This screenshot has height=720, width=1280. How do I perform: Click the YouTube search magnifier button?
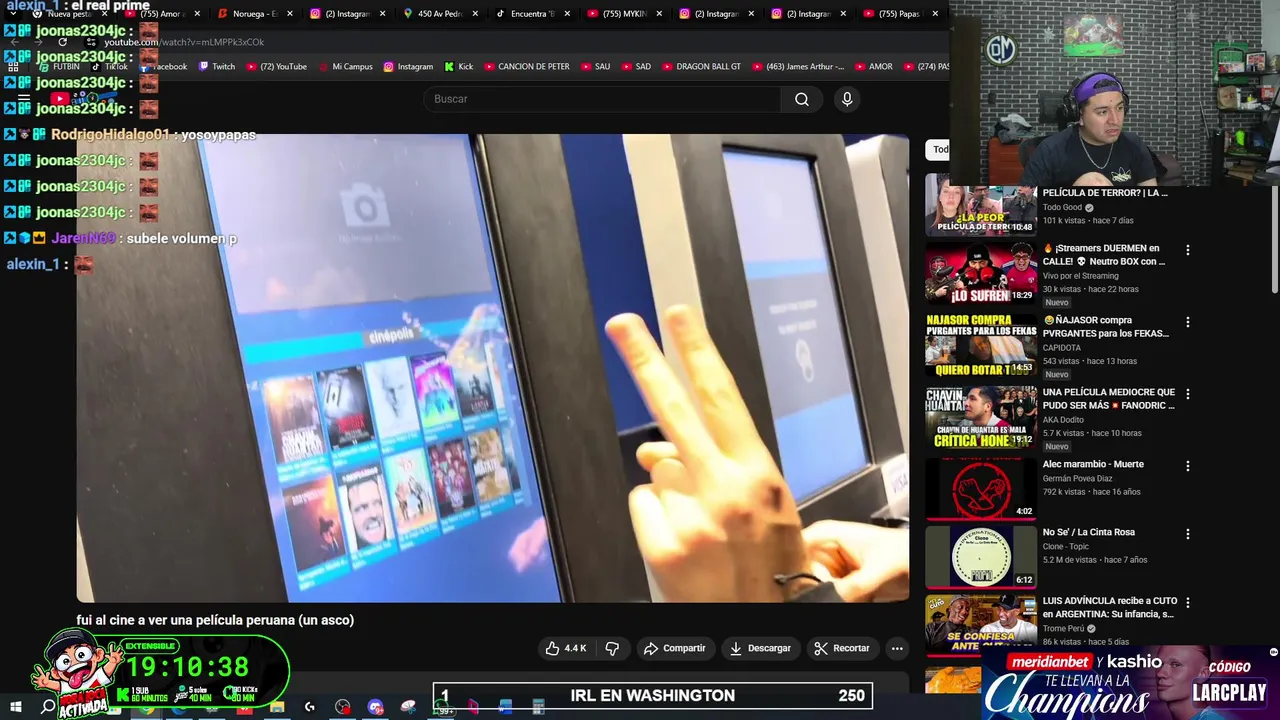[x=801, y=99]
